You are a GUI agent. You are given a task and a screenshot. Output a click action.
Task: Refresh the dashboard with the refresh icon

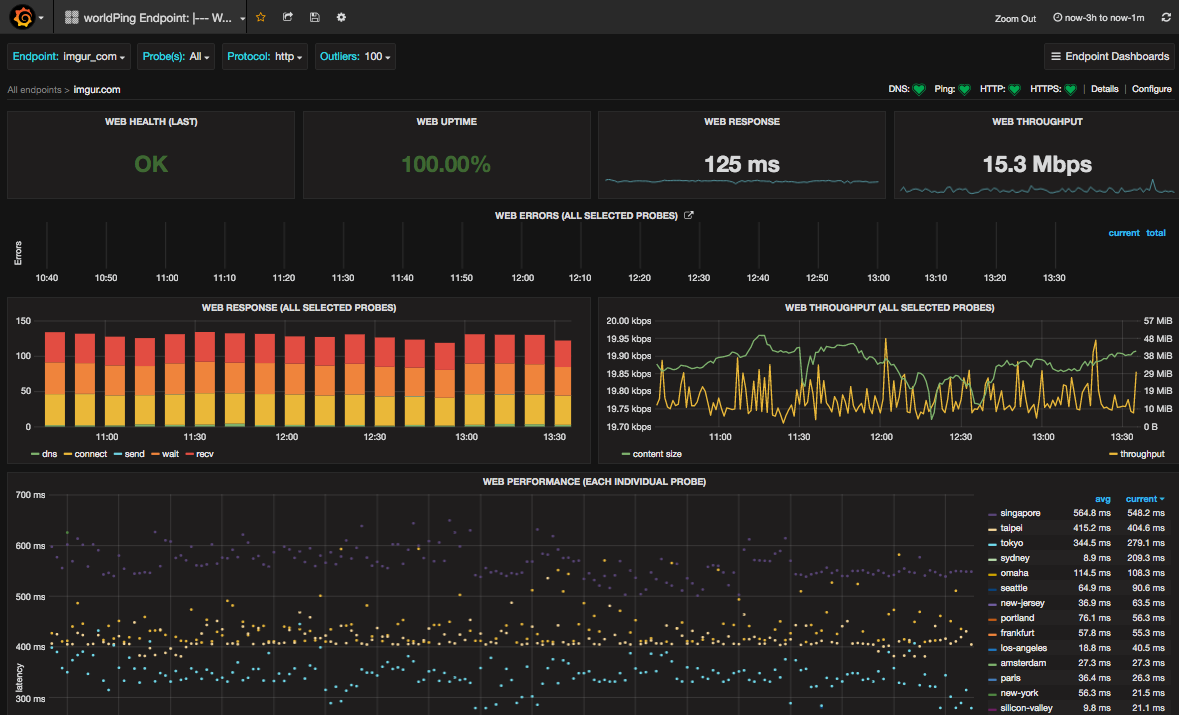1165,18
